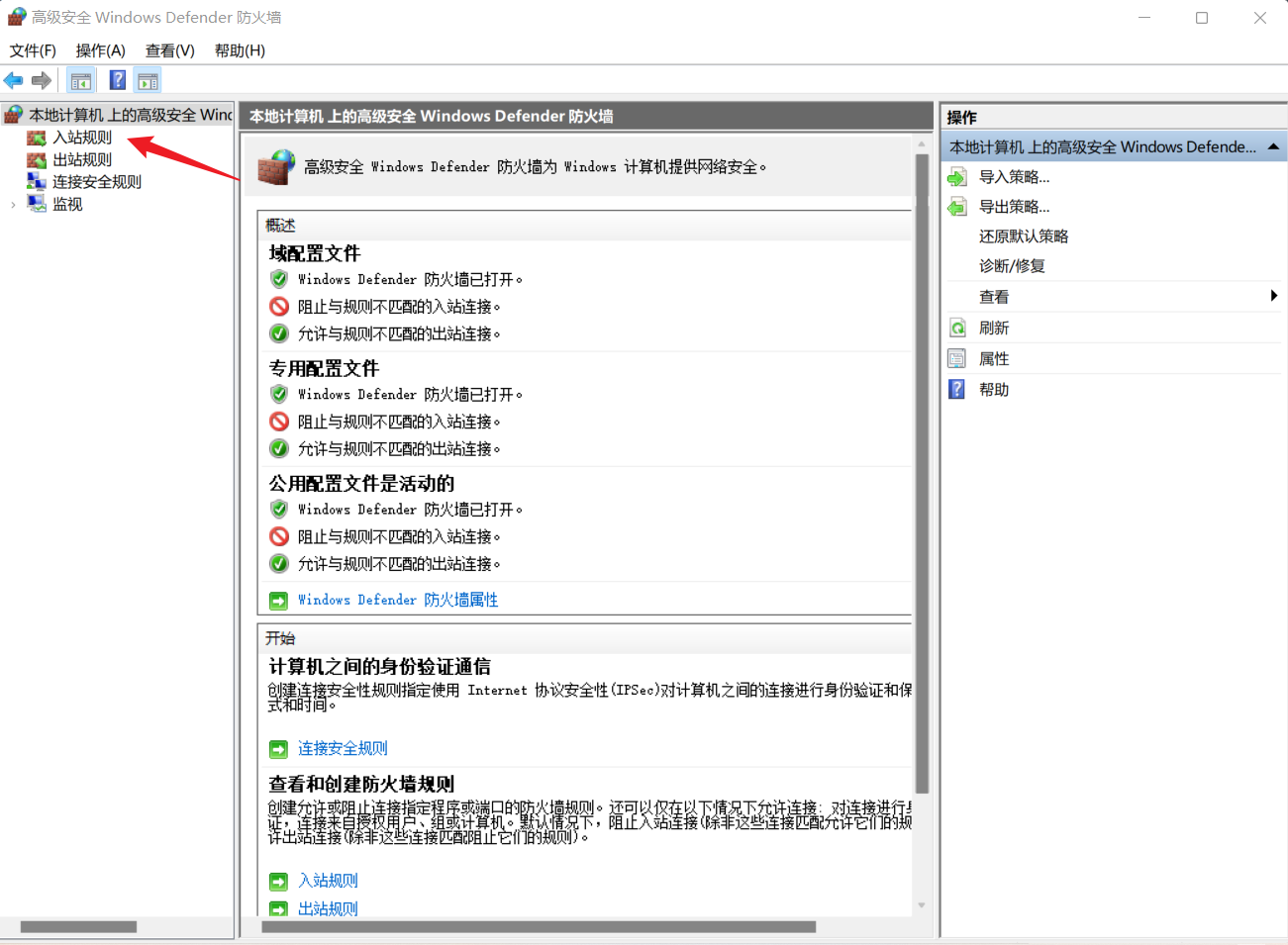The image size is (1288, 945).
Task: Click the 计算机之间的身份验证通信 heading
Action: [379, 666]
